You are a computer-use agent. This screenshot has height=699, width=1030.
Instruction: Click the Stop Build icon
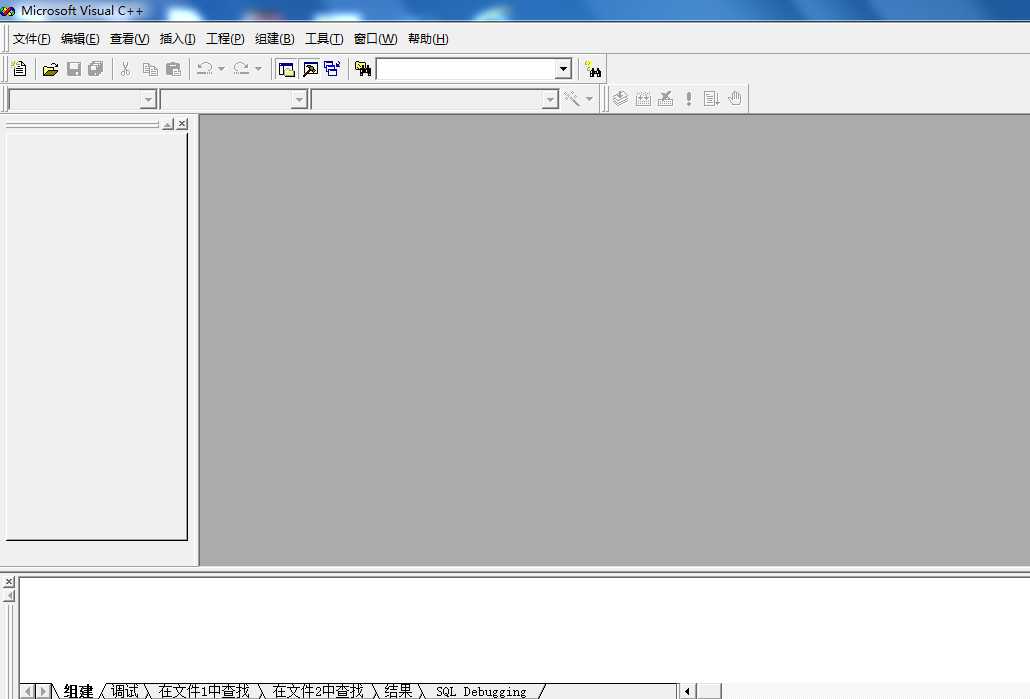665,99
